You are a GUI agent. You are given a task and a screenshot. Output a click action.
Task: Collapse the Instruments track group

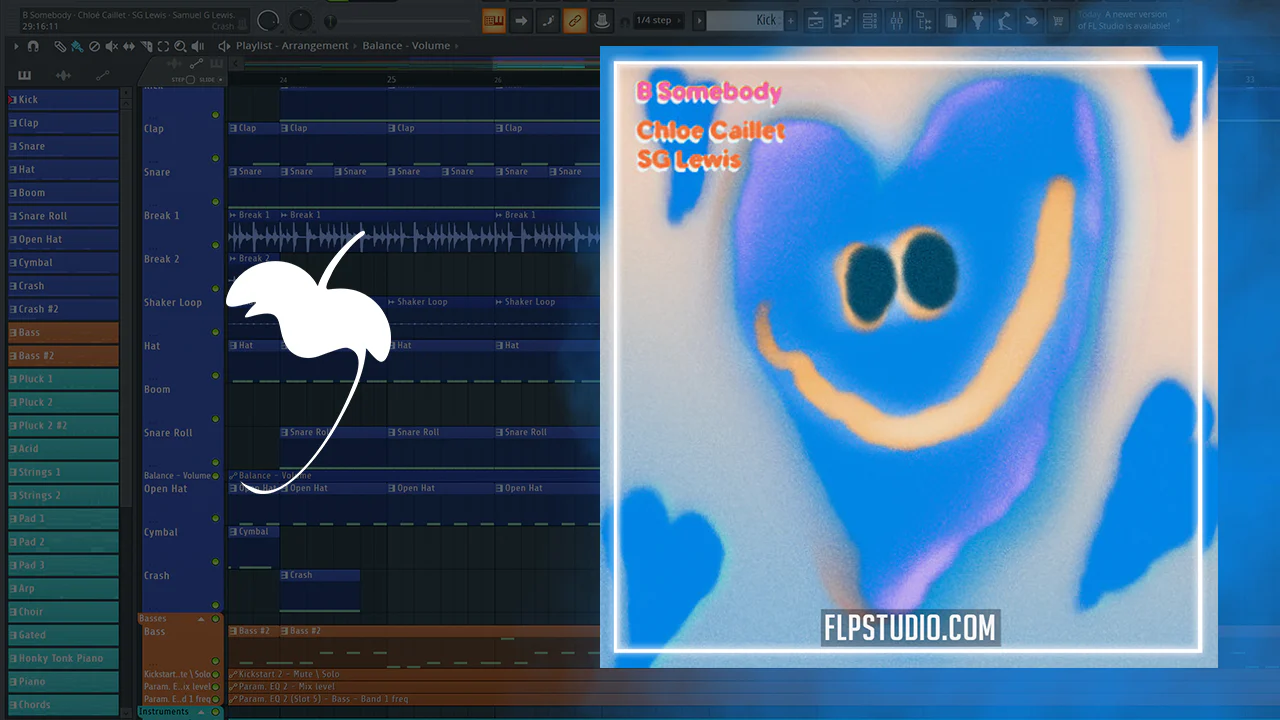tap(200, 712)
